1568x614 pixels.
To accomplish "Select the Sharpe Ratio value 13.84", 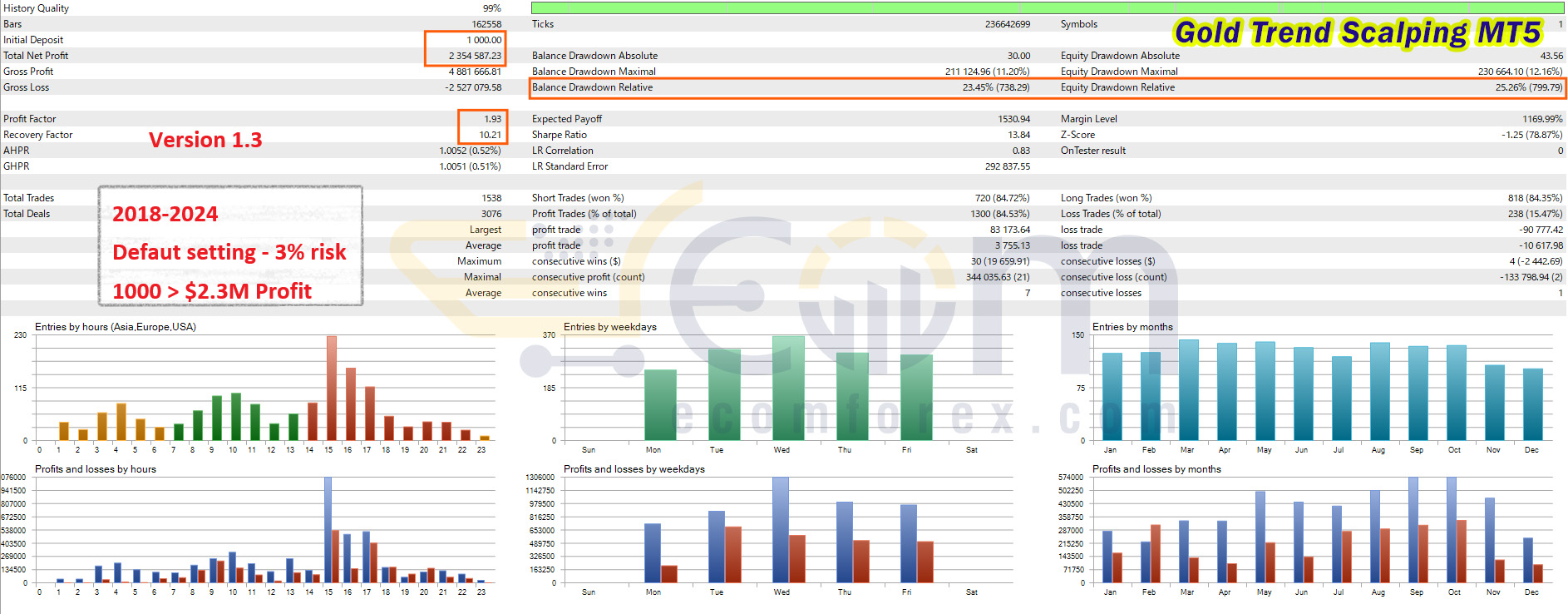I will coord(1019,135).
